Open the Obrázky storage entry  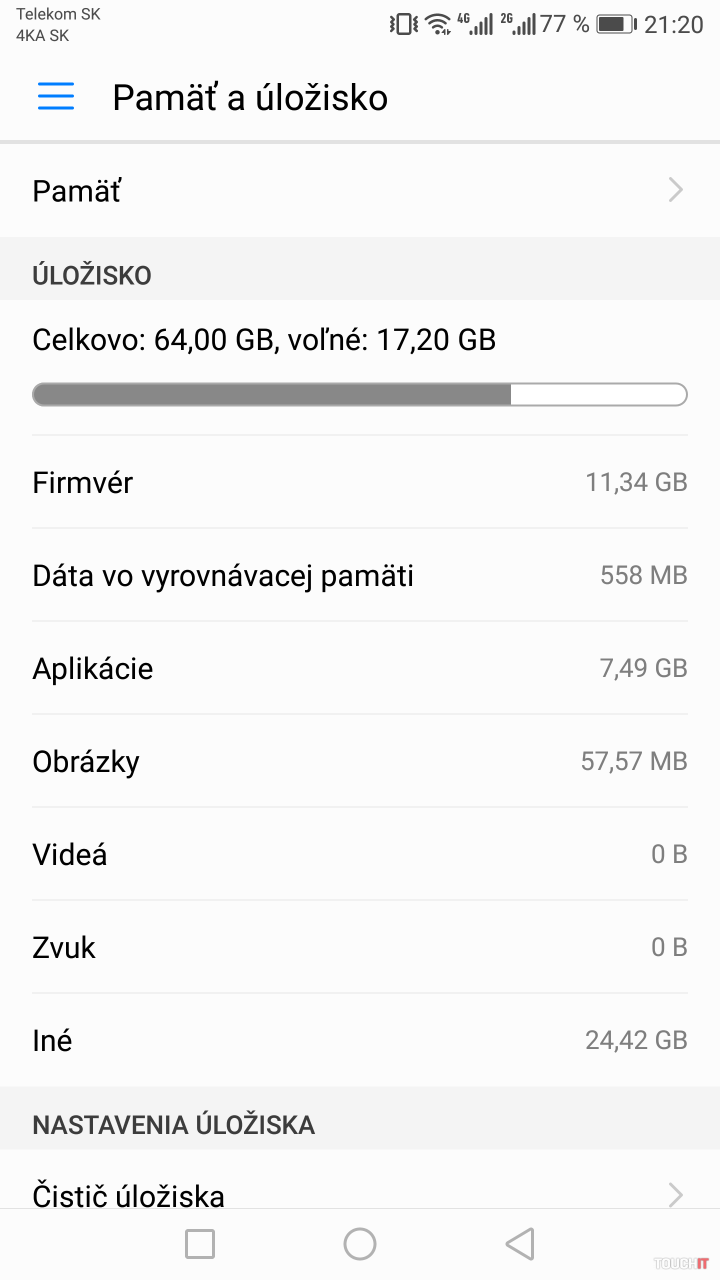click(360, 761)
